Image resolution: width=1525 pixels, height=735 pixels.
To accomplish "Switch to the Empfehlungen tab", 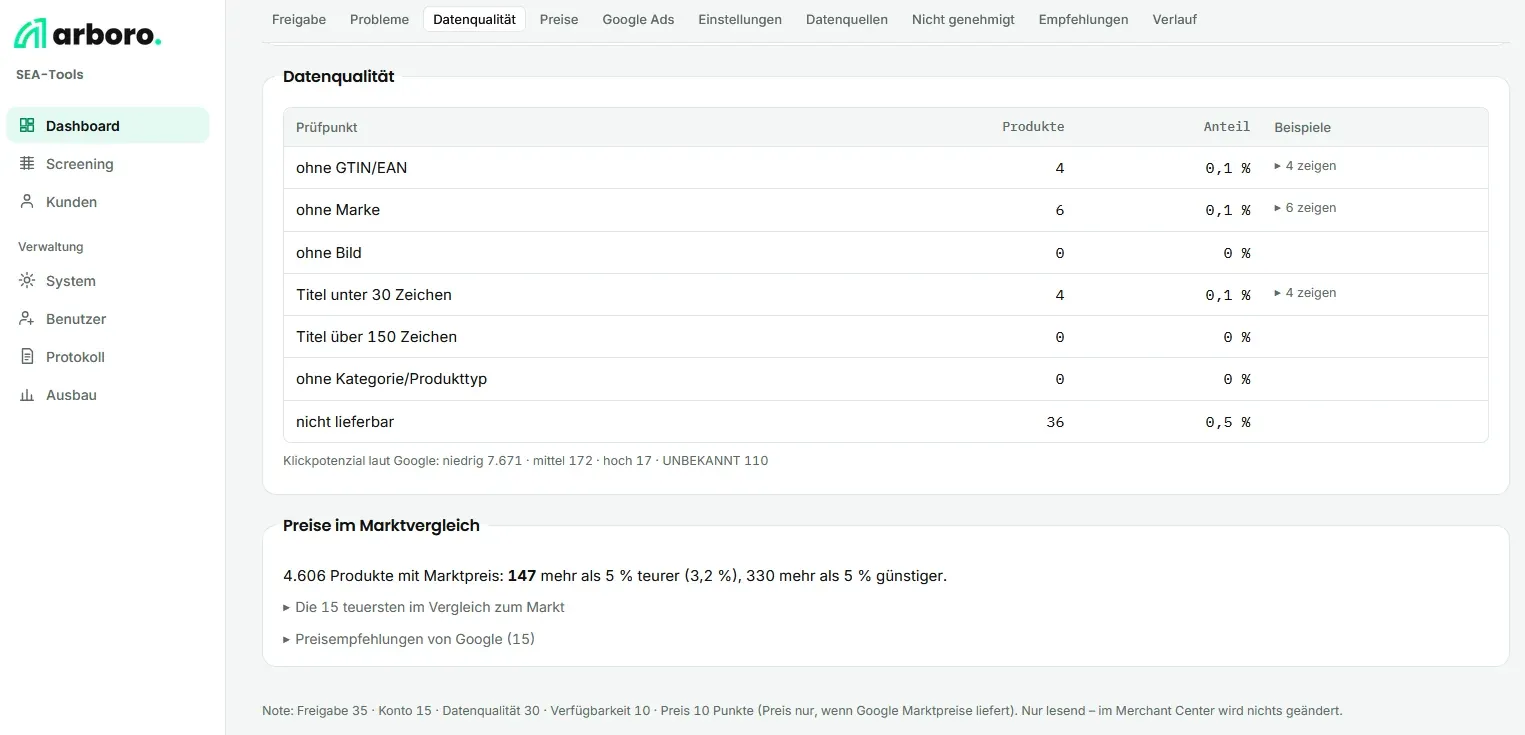I will coord(1083,19).
